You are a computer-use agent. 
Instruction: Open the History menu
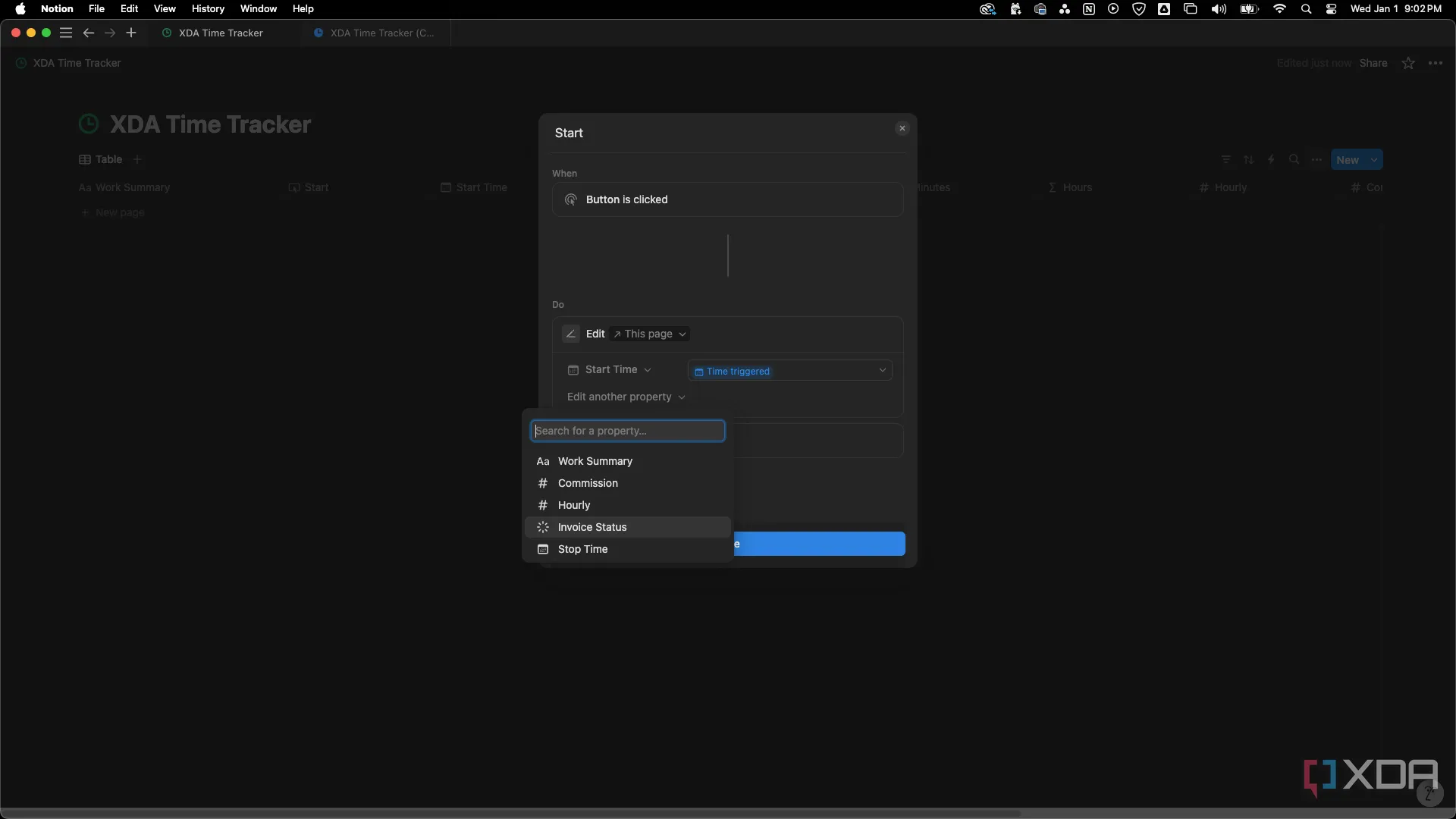pyautogui.click(x=208, y=9)
